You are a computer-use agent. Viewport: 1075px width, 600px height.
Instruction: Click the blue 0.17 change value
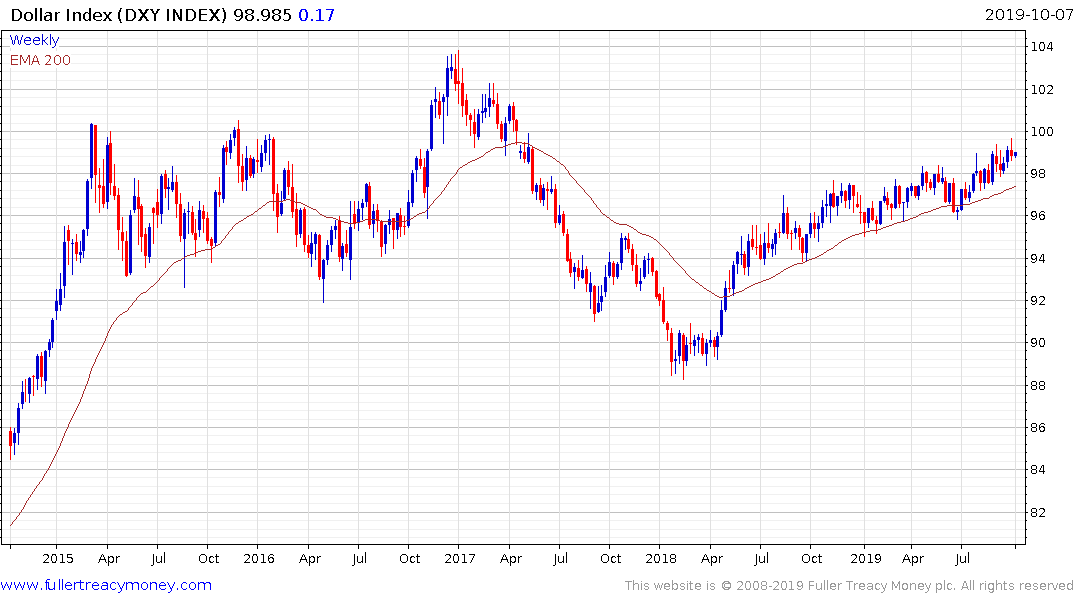tap(316, 15)
